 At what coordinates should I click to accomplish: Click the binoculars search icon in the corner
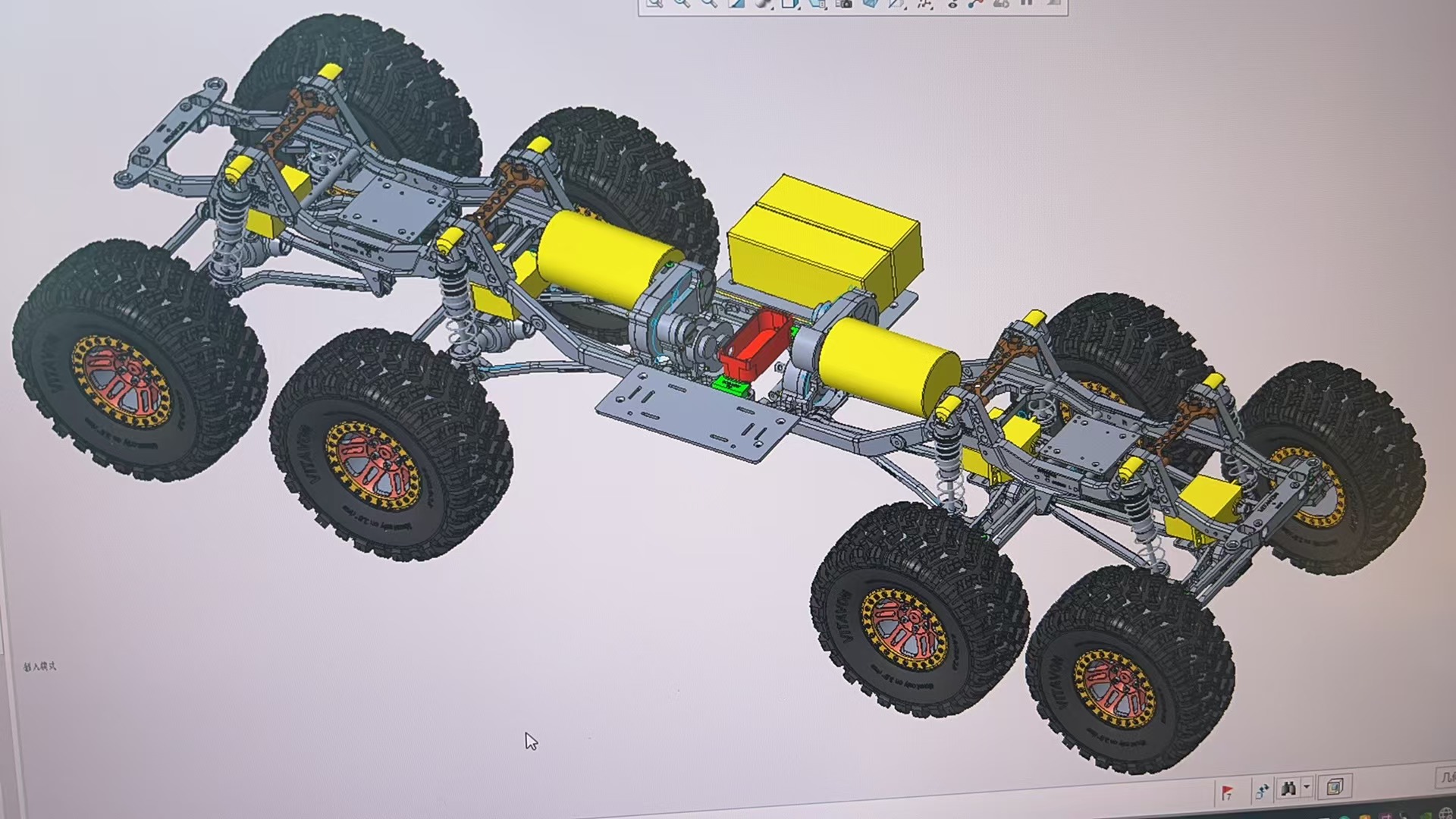coord(1289,790)
